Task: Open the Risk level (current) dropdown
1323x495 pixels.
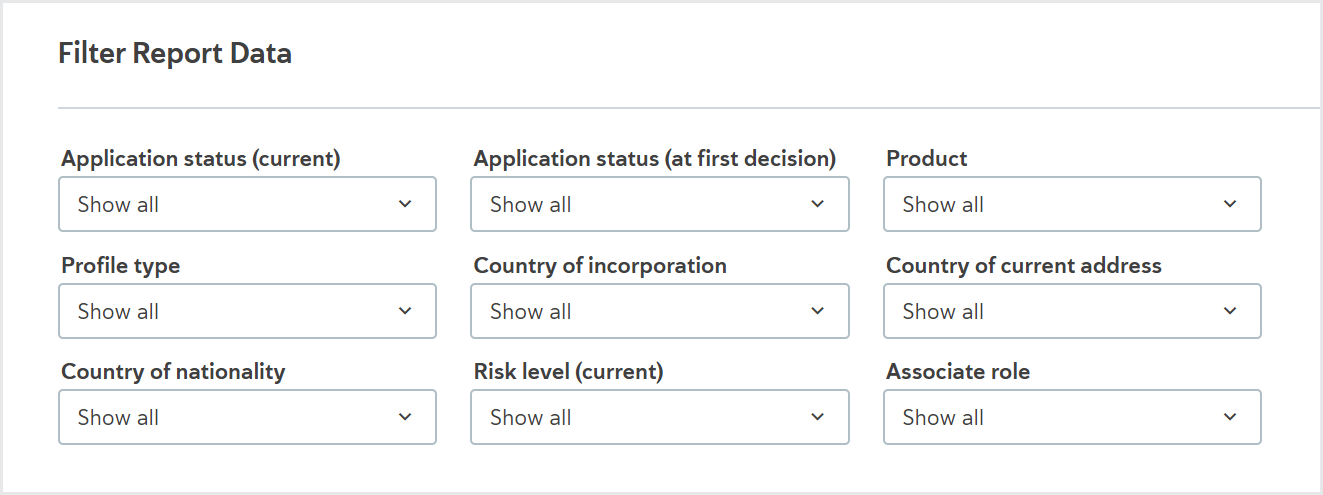Action: coord(660,417)
